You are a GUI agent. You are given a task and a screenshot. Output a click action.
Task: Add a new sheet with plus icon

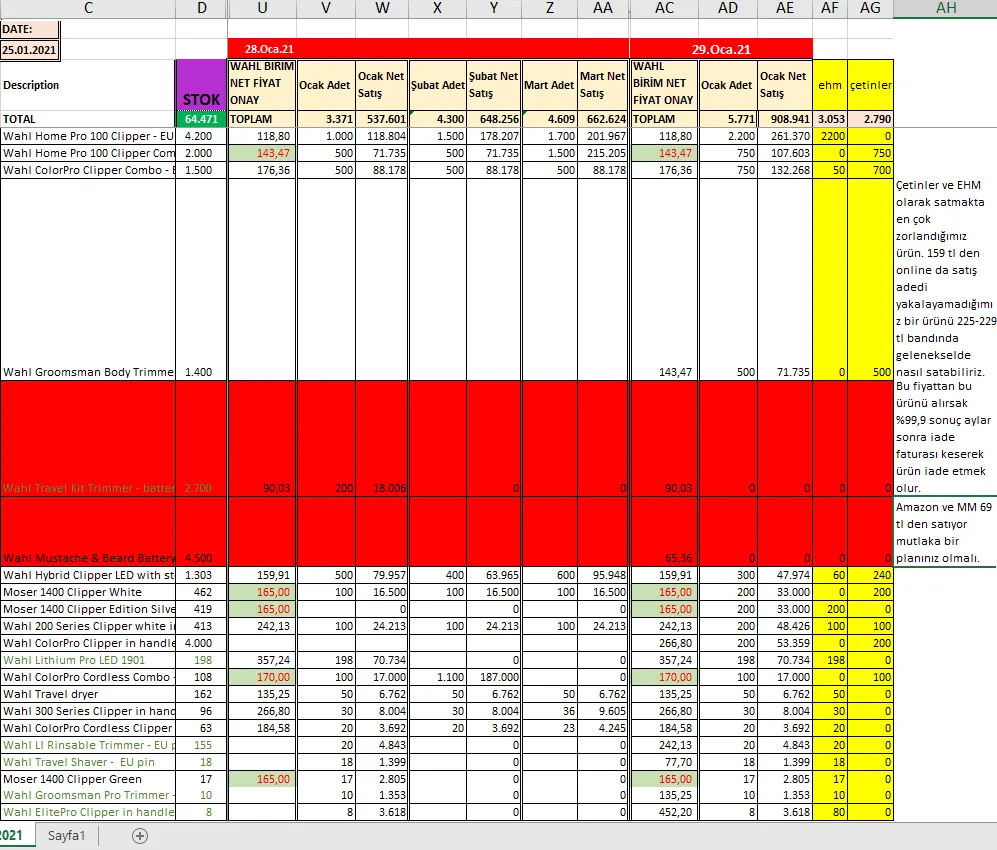coord(140,835)
